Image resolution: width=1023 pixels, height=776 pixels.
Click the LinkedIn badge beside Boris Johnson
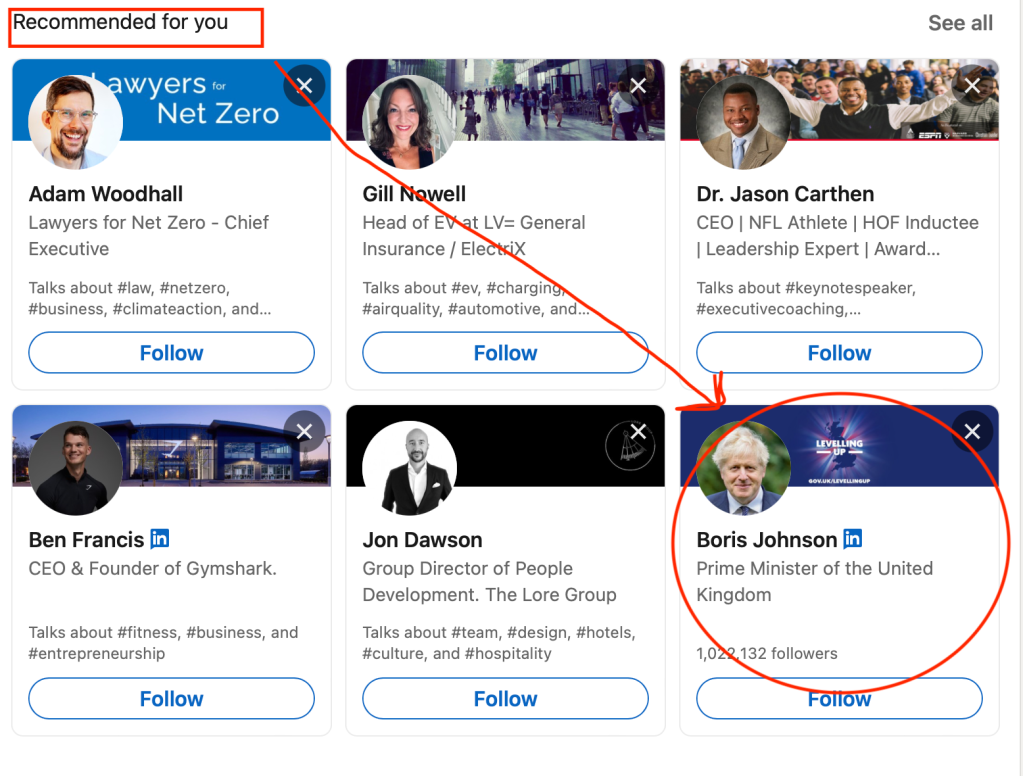pos(853,539)
